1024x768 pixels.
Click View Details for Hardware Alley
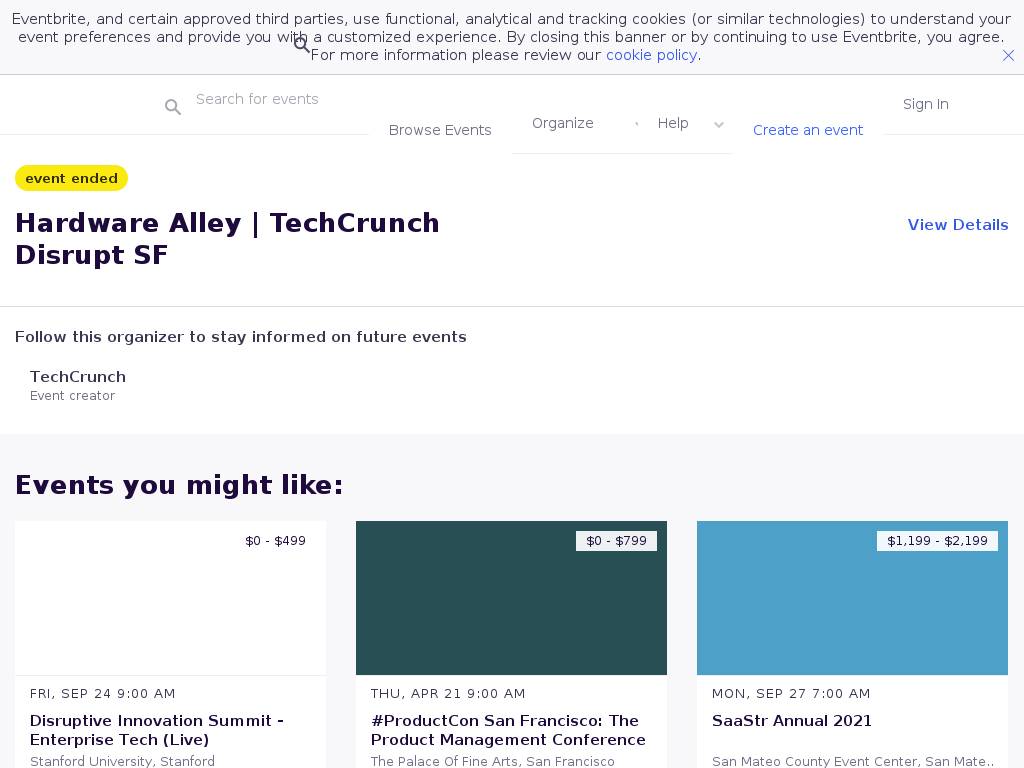(957, 225)
